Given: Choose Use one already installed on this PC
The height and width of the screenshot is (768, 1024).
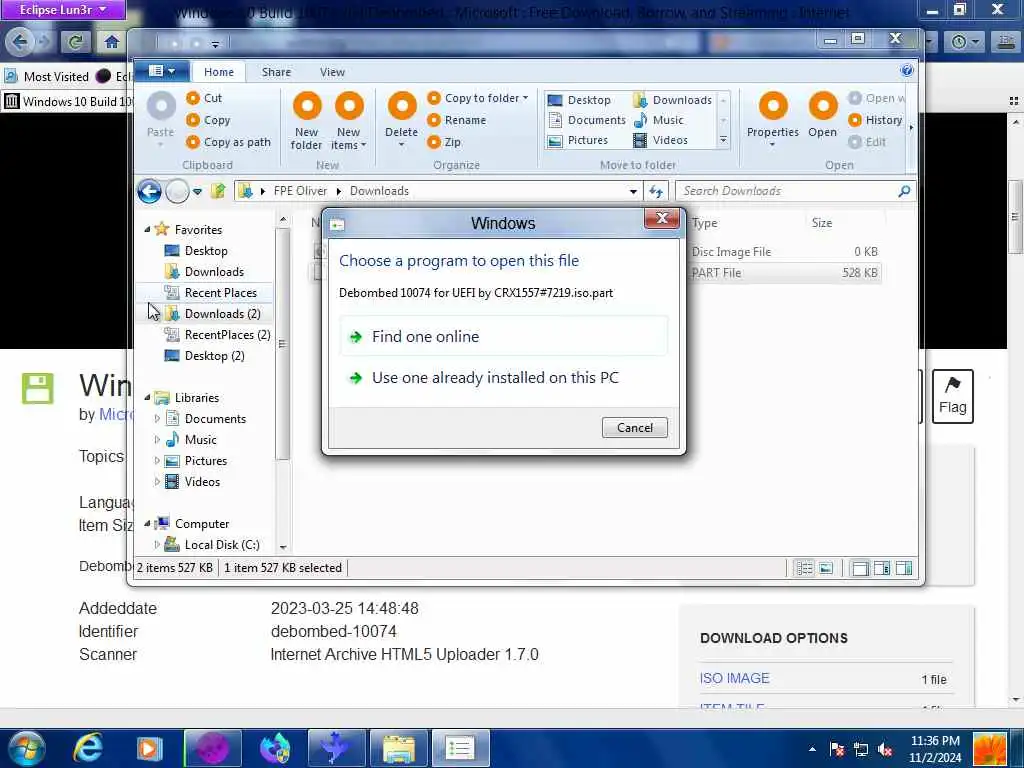Looking at the screenshot, I should coord(504,377).
